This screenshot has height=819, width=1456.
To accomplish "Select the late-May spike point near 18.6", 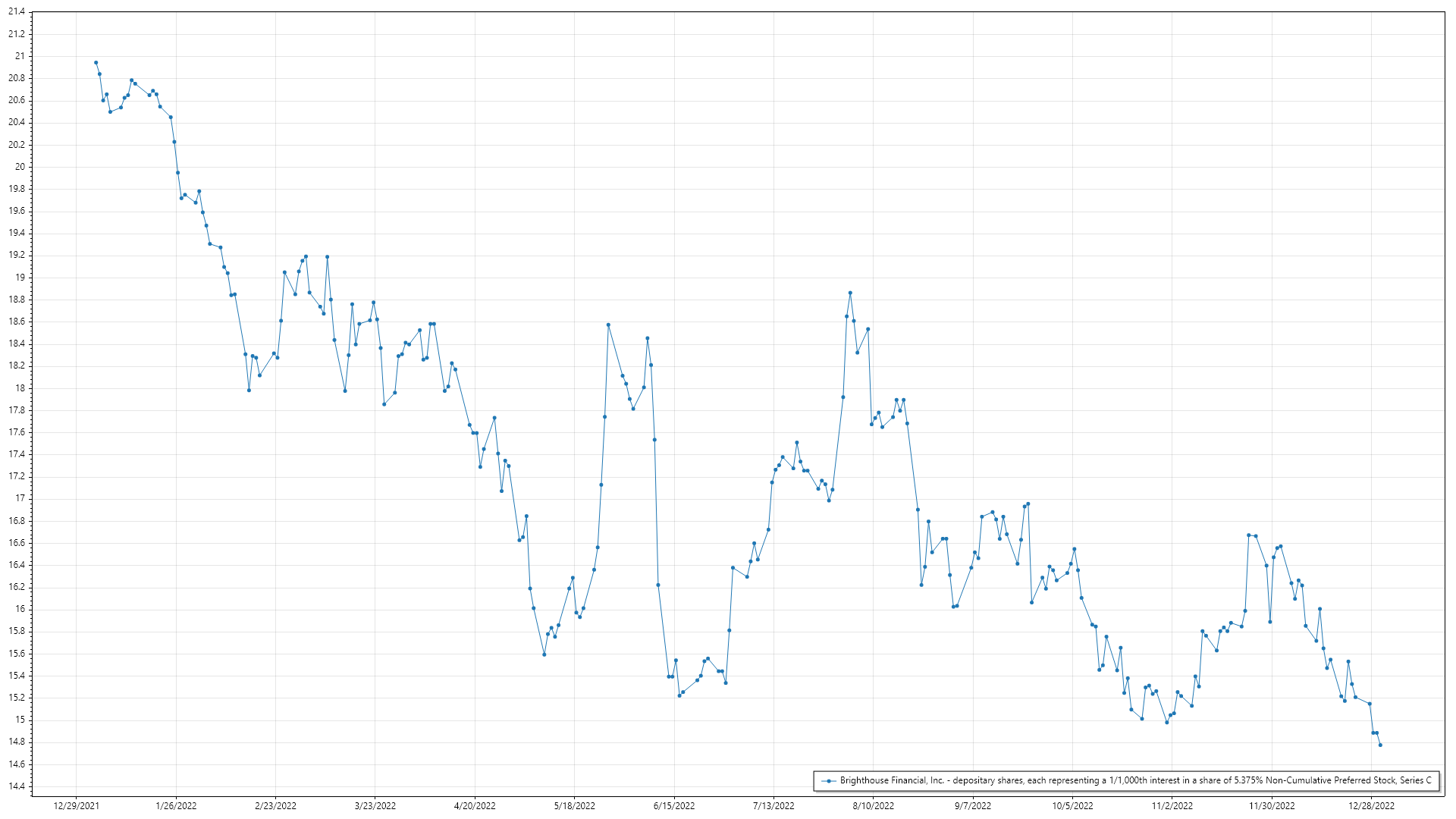I will (x=608, y=325).
